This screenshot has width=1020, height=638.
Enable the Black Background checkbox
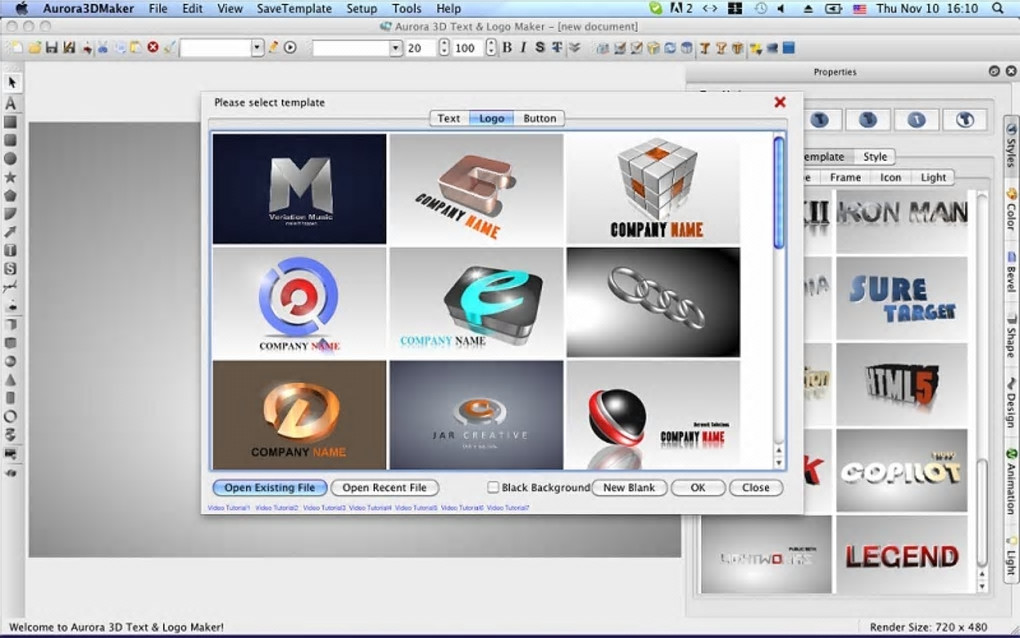point(493,488)
